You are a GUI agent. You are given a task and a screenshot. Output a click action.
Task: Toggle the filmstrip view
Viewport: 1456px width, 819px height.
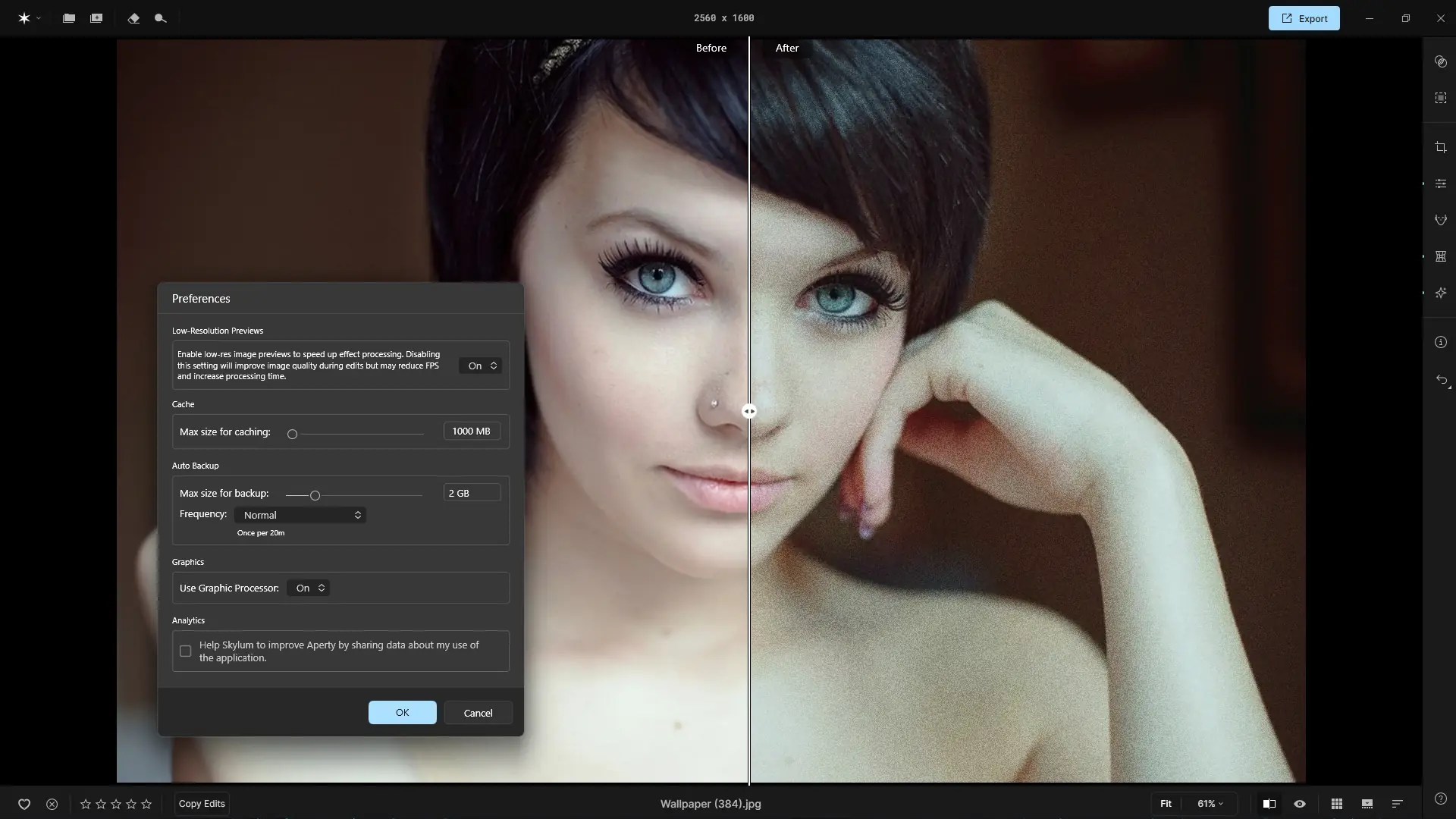tap(1367, 804)
